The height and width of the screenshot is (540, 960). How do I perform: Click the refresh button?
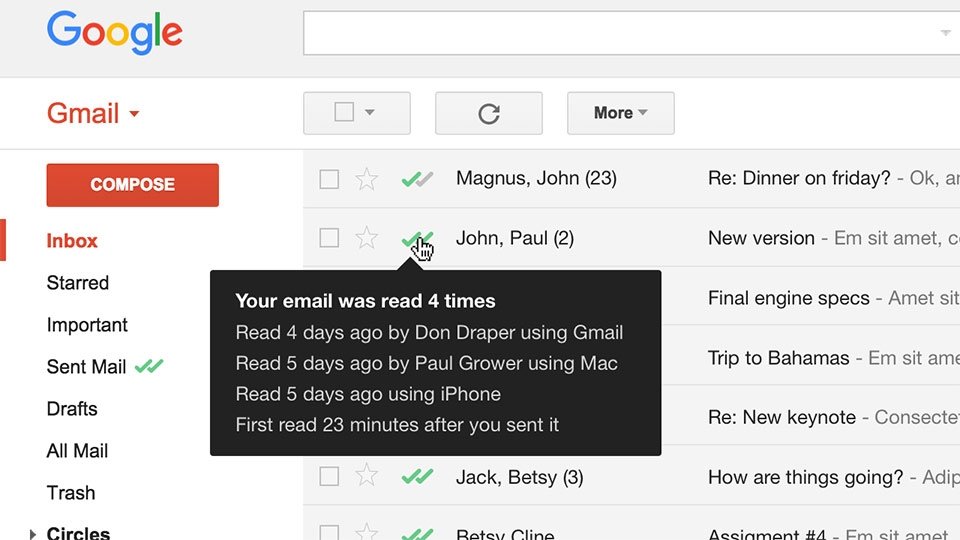tap(489, 113)
